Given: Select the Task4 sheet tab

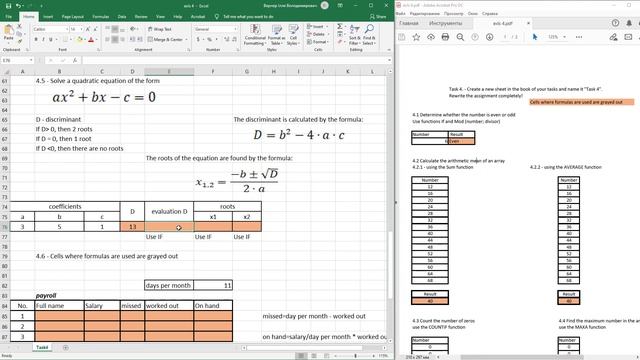Looking at the screenshot, I should pyautogui.click(x=42, y=347).
